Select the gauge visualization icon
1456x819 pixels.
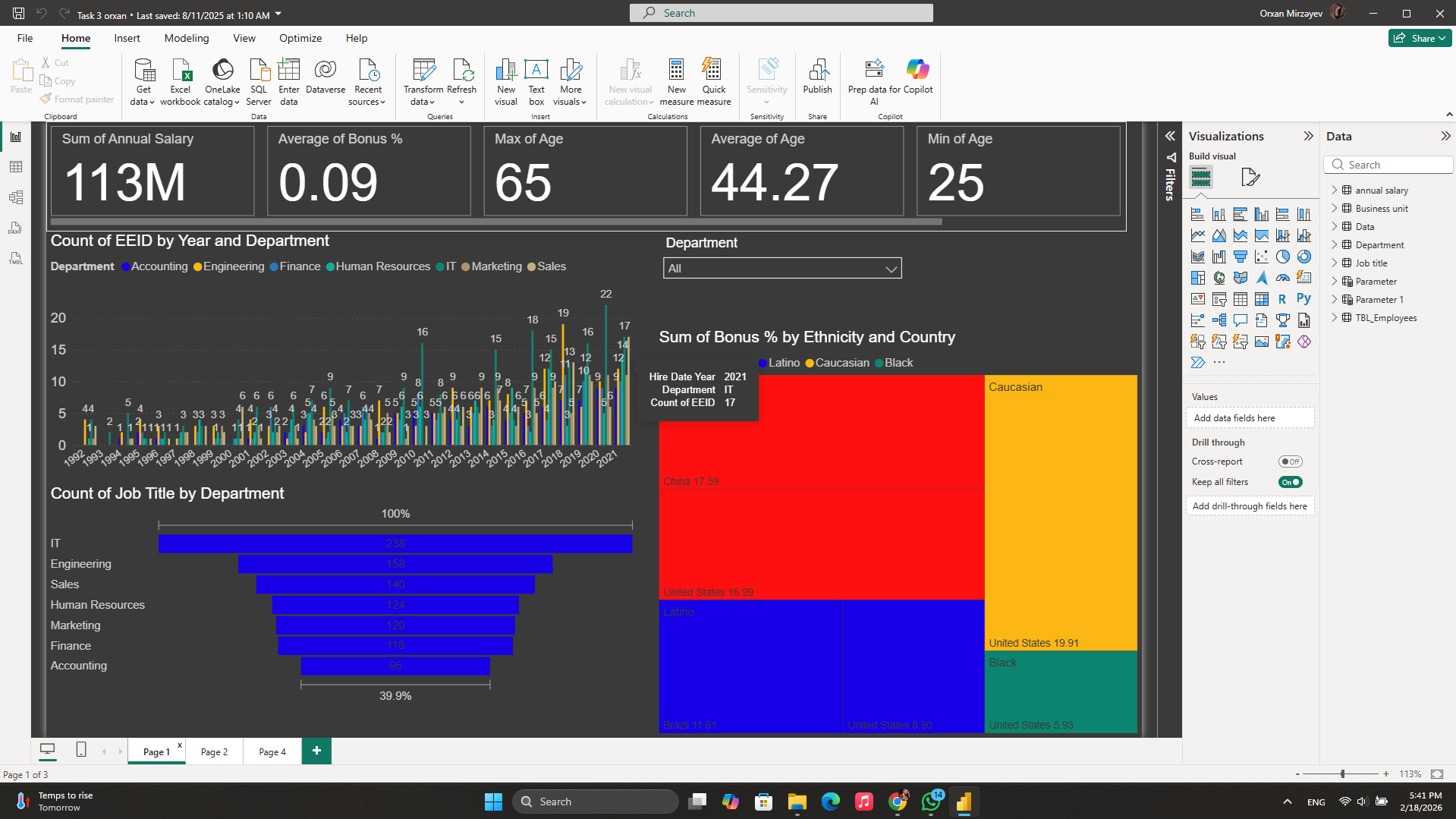point(1282,278)
